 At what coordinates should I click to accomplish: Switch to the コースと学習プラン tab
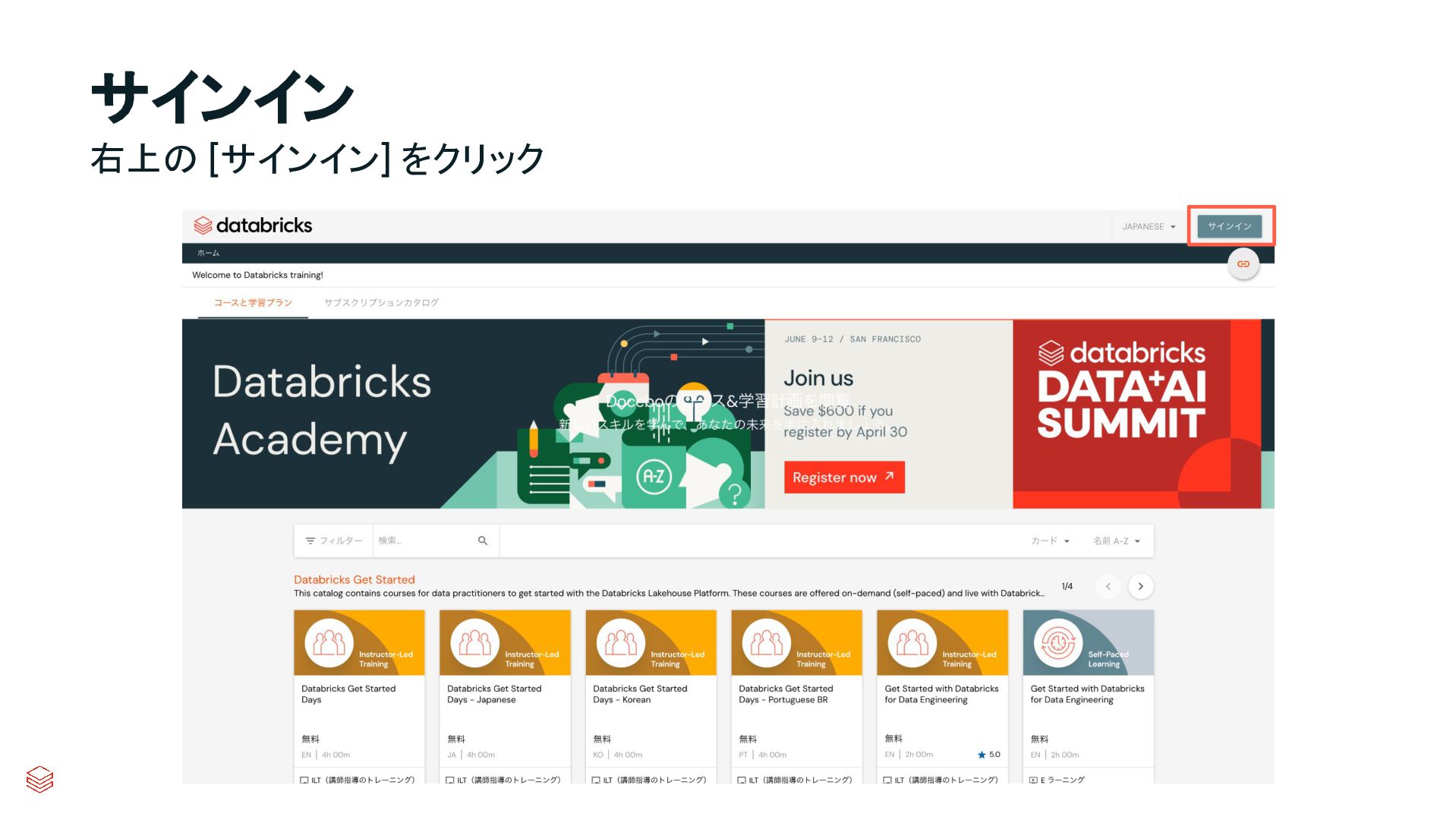coord(253,302)
